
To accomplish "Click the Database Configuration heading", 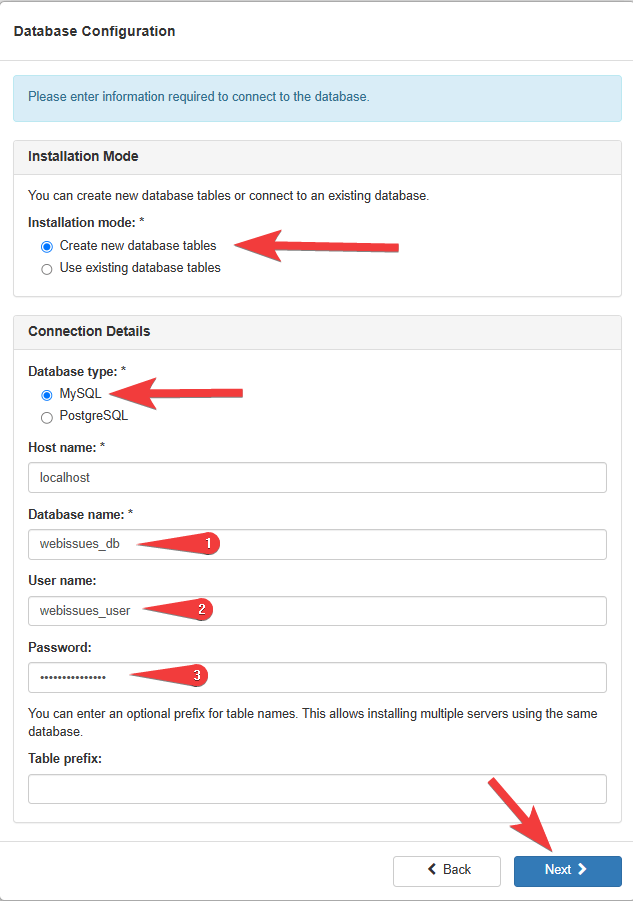I will pos(94,31).
